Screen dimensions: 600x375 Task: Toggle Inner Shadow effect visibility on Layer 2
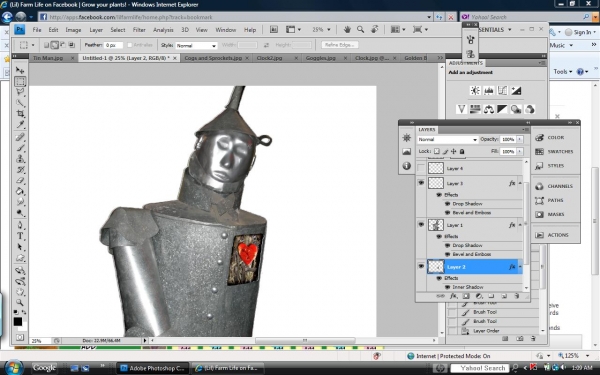pyautogui.click(x=447, y=287)
